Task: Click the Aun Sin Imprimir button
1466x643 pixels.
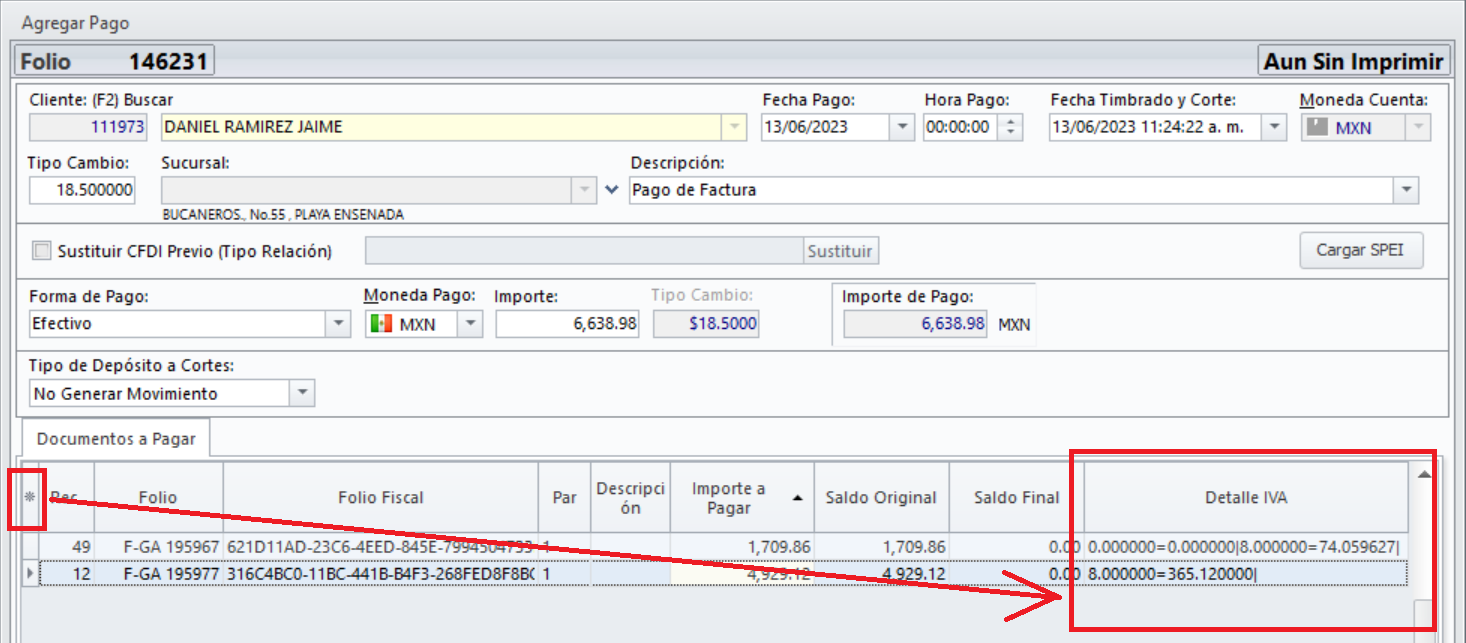Action: (x=1353, y=61)
